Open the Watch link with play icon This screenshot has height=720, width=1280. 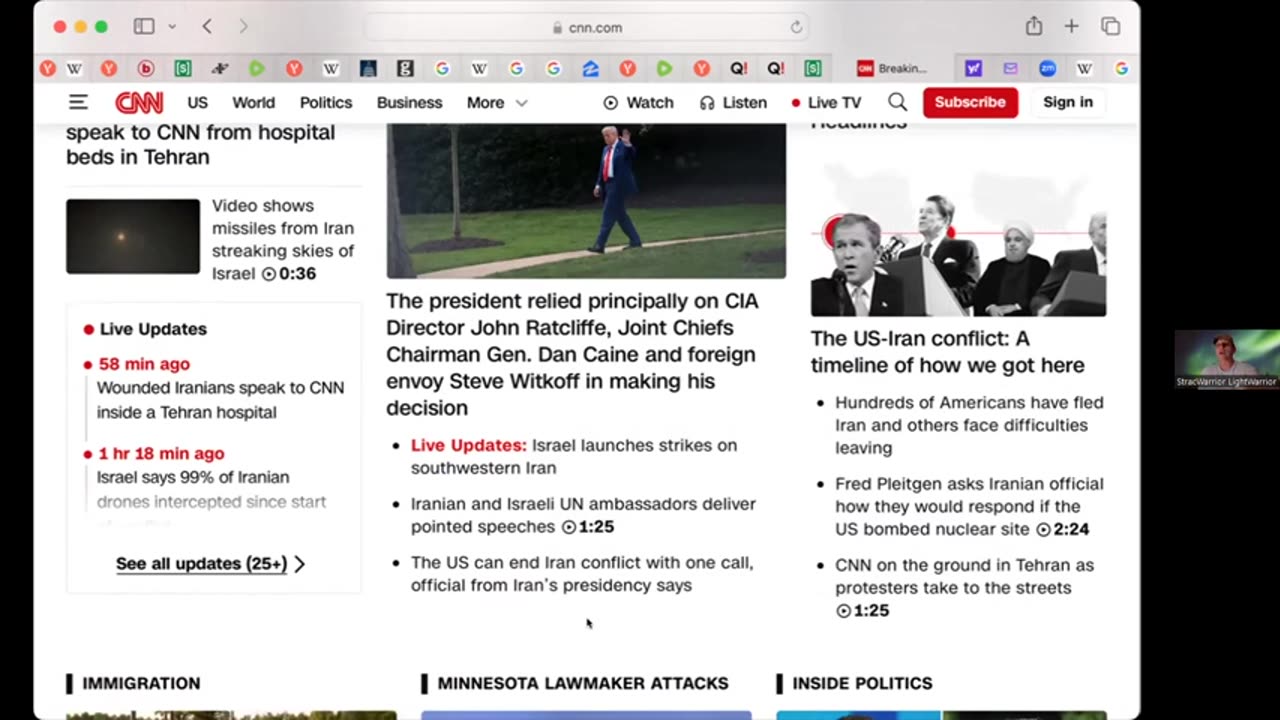click(x=638, y=102)
